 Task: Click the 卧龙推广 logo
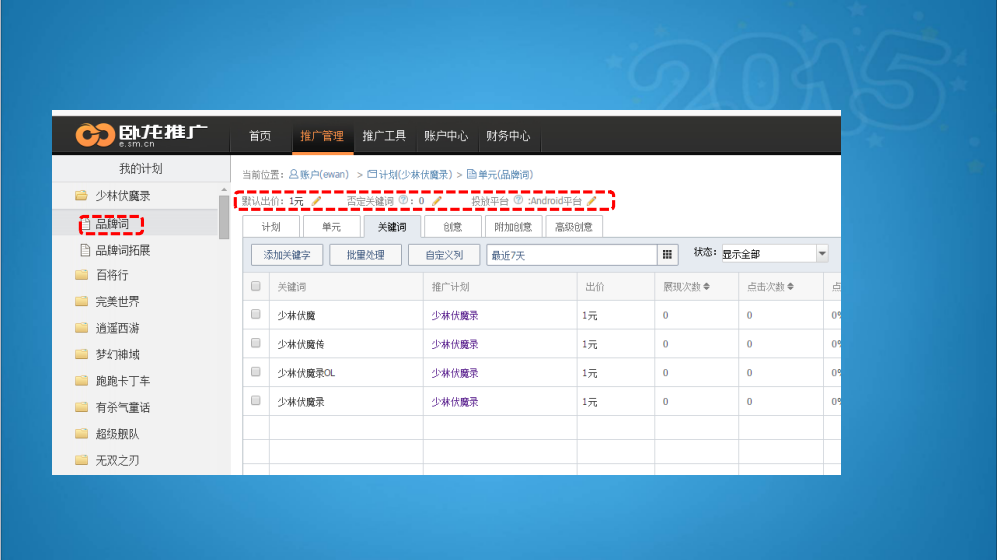[141, 134]
